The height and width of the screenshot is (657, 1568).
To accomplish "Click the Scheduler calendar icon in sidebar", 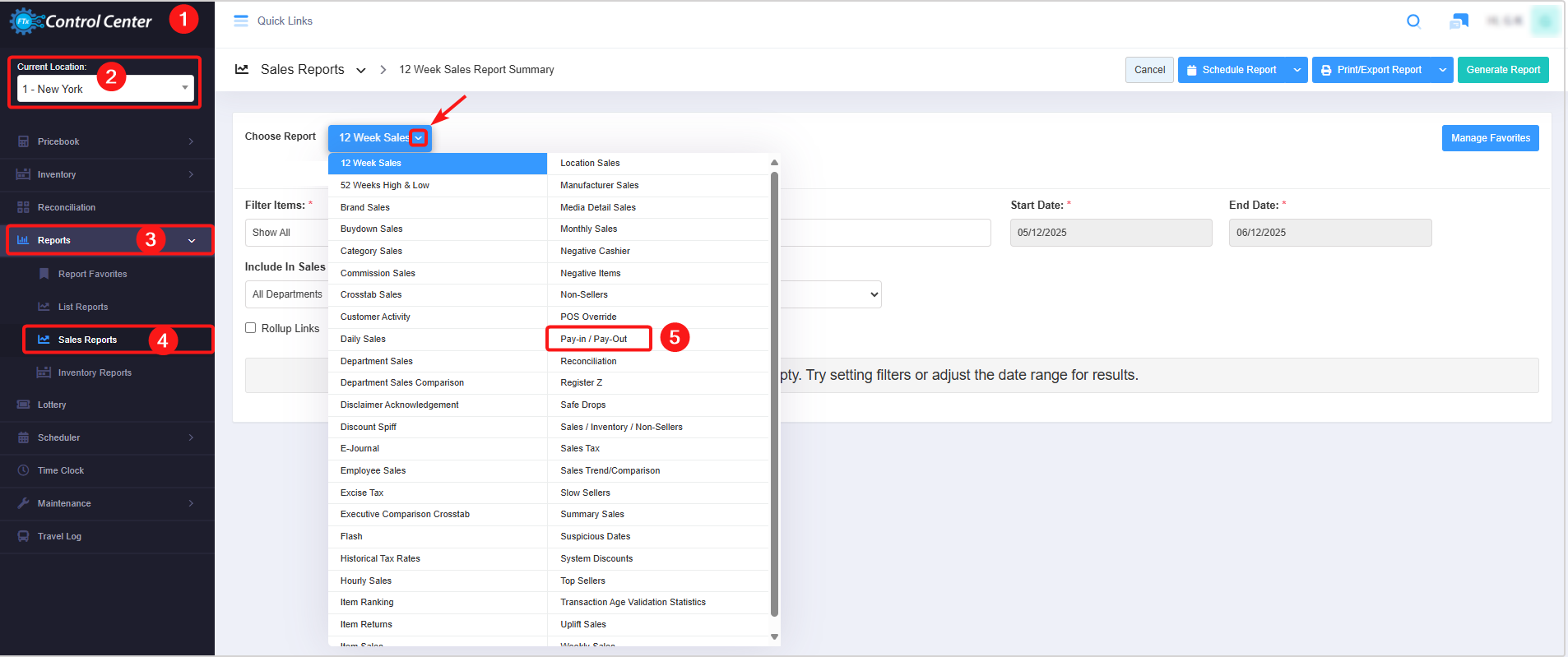I will point(23,437).
